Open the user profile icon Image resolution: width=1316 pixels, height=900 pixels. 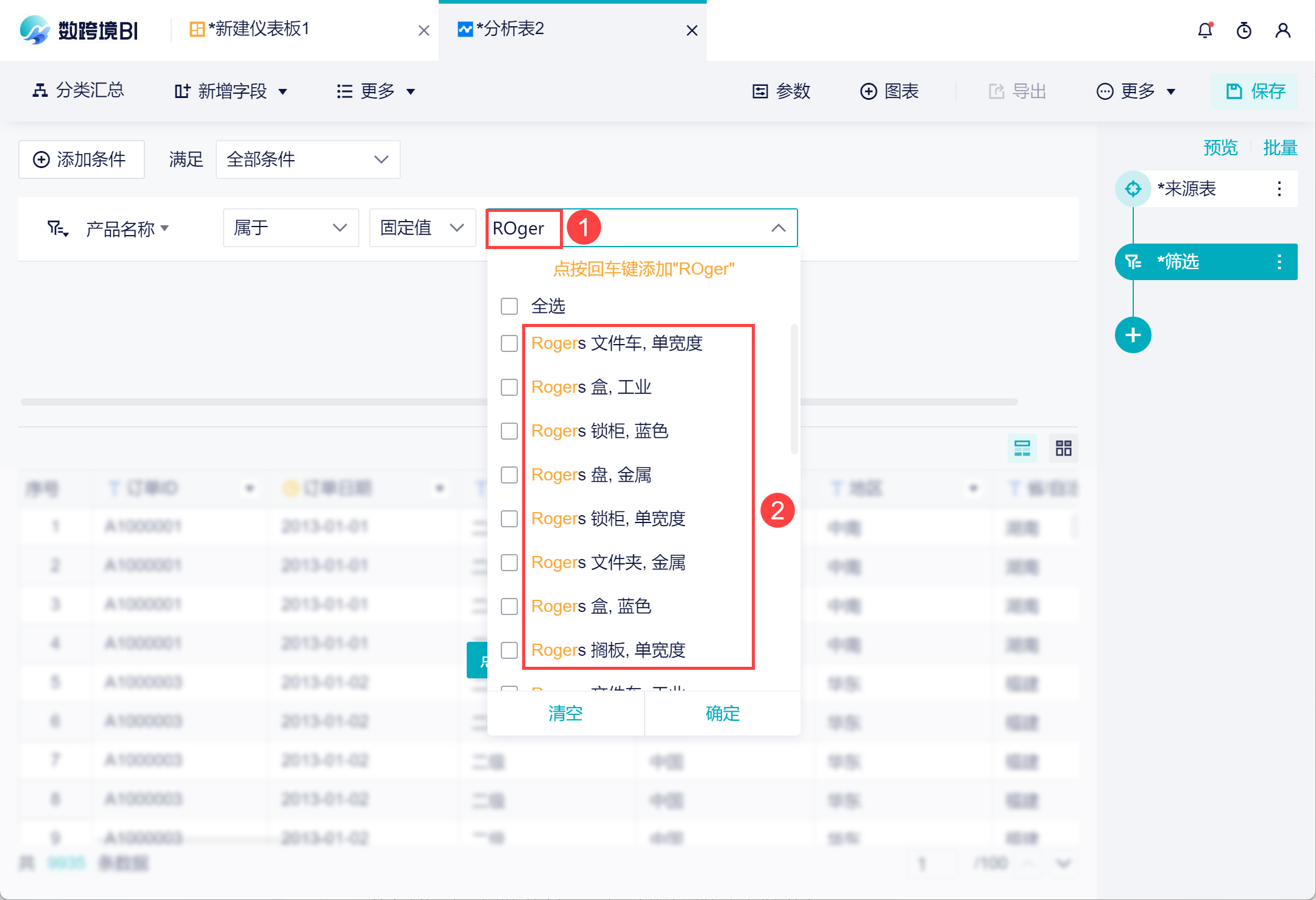[x=1282, y=30]
